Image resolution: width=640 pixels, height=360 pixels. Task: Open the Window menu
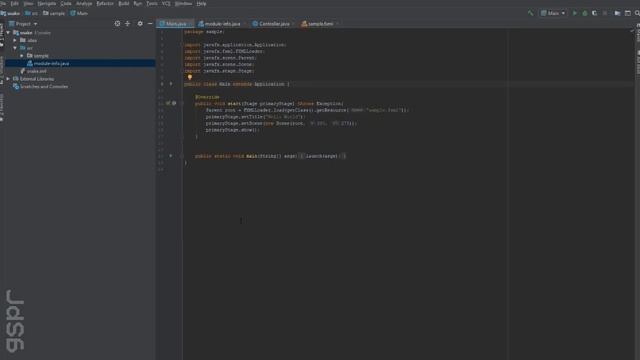183,4
